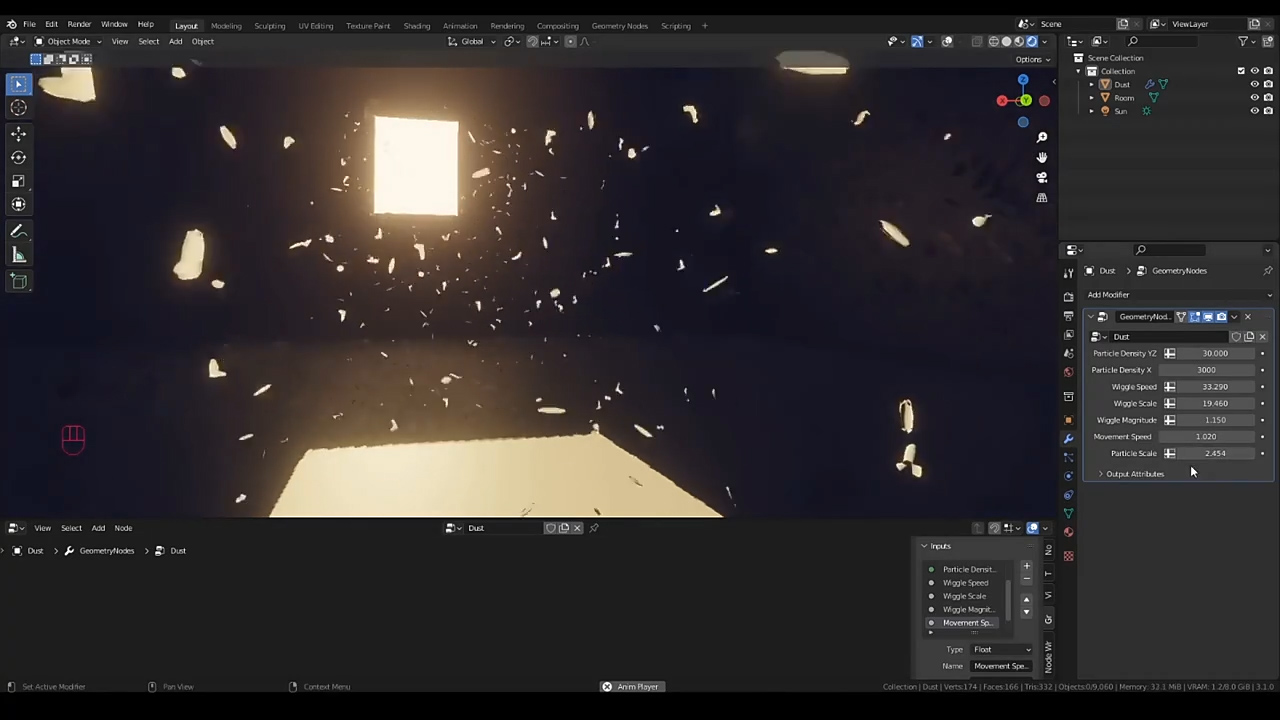The width and height of the screenshot is (1280, 720).
Task: Open the Window menu
Action: 114,24
